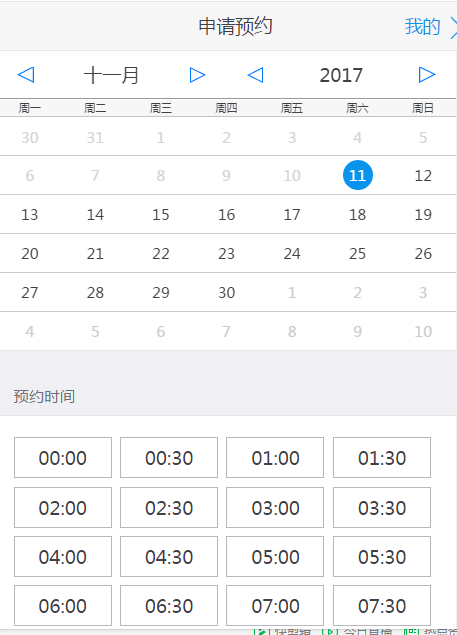Go to previous year arrow
Screen dimensions: 457x635
(255, 75)
